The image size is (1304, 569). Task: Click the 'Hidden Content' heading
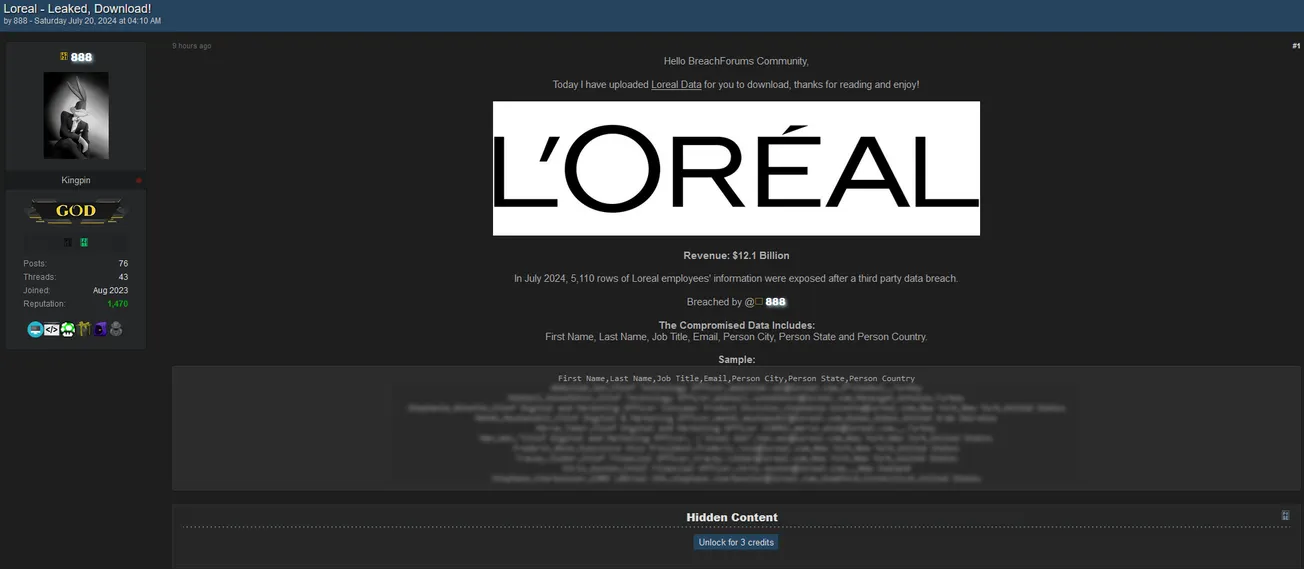coord(732,518)
